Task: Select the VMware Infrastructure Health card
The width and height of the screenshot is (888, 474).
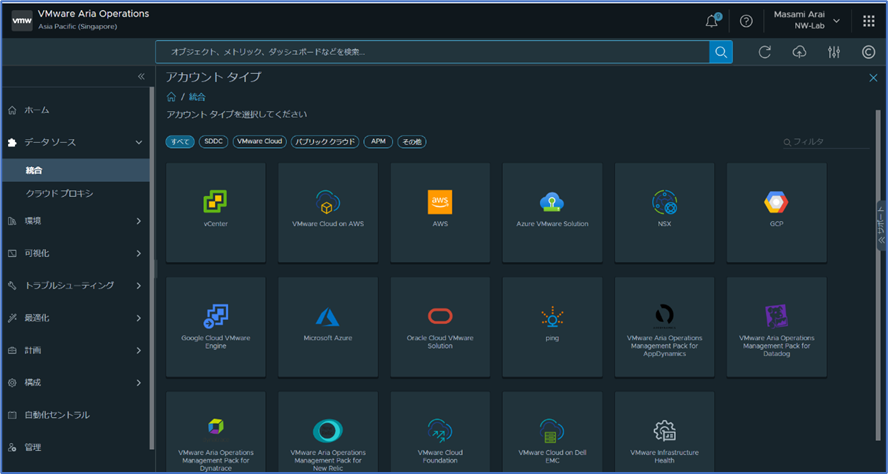Action: [x=664, y=433]
